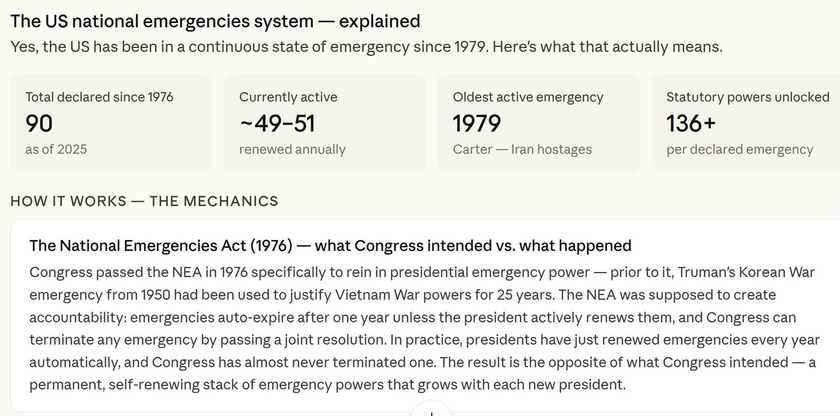Select the 'Statutory powers unlocked' label
This screenshot has height=416, width=840.
coord(748,97)
